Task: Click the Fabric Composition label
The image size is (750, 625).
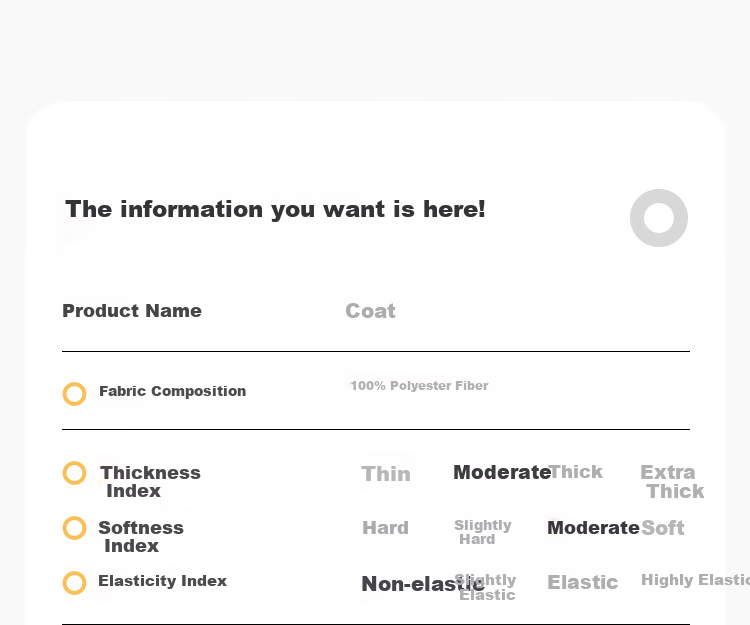Action: pos(173,391)
